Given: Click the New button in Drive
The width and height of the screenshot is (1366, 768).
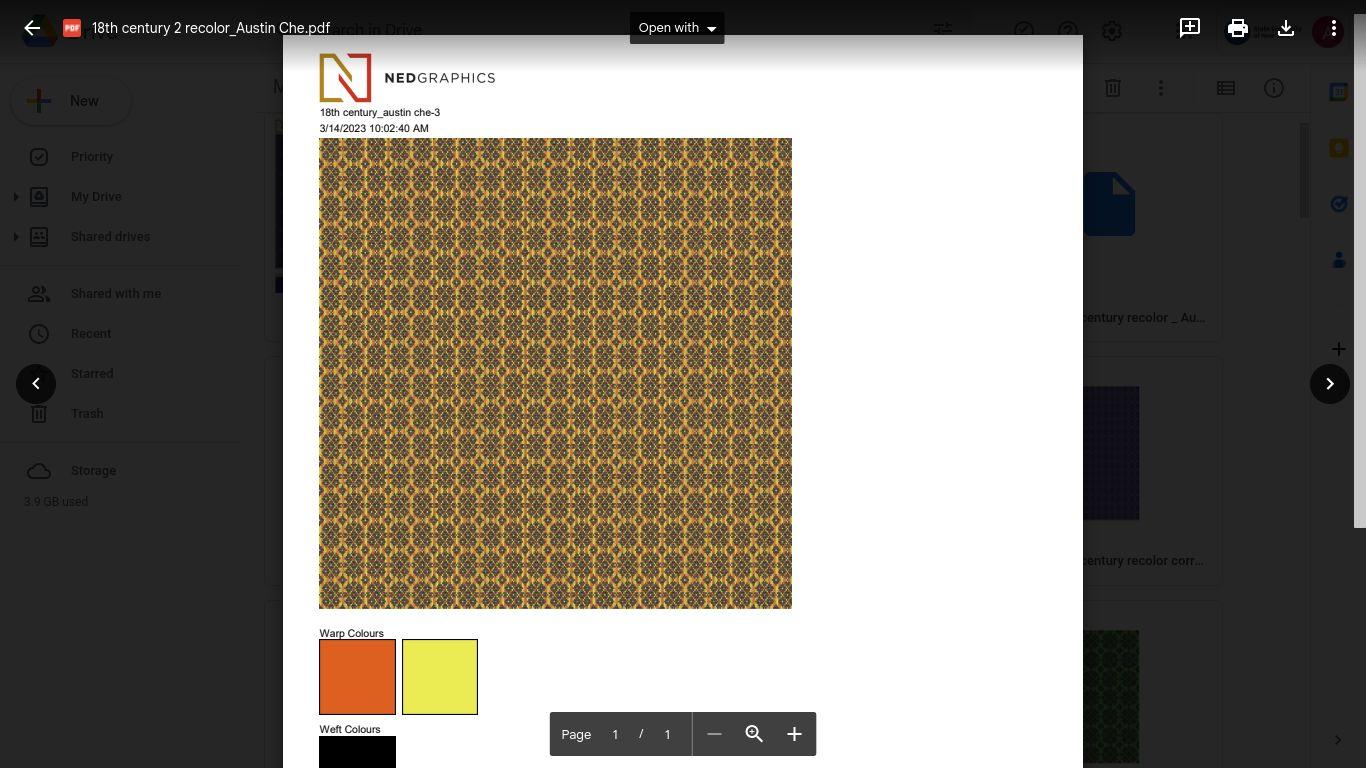Looking at the screenshot, I should 70,101.
